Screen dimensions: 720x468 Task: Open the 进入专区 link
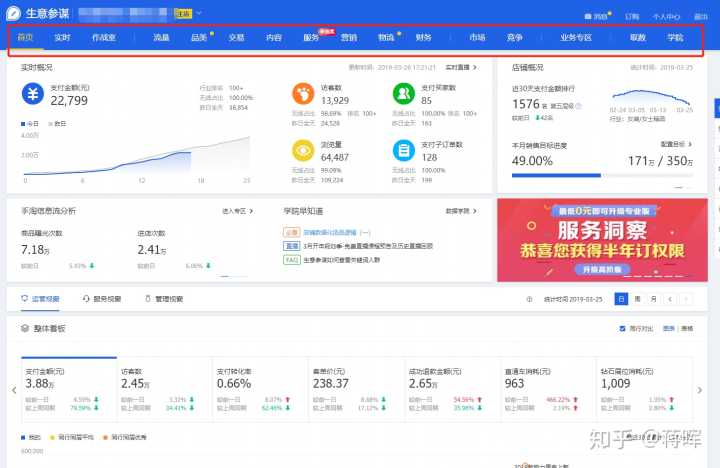click(234, 211)
